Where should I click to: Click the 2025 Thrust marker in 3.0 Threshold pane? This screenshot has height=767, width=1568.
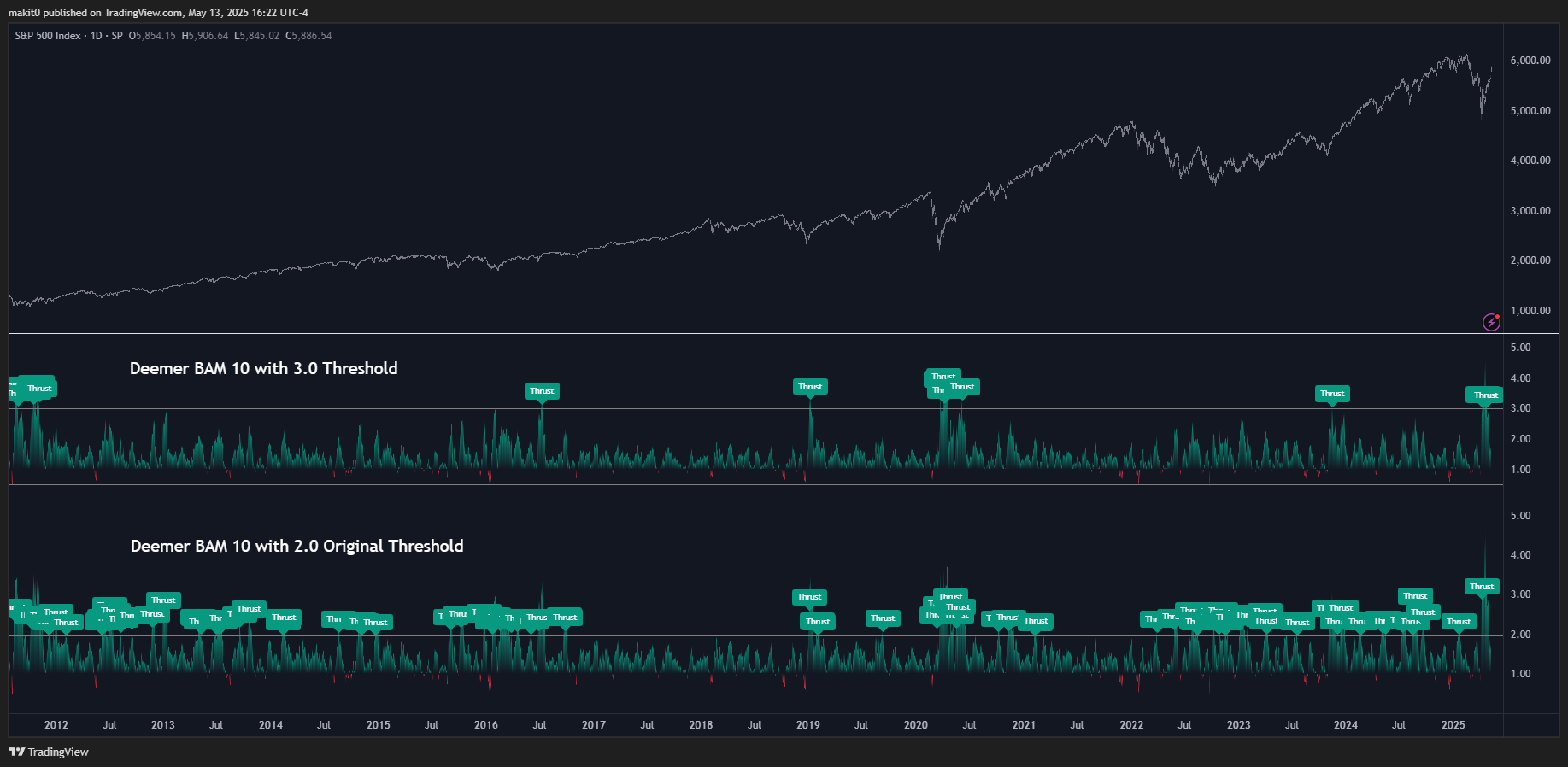click(1486, 395)
